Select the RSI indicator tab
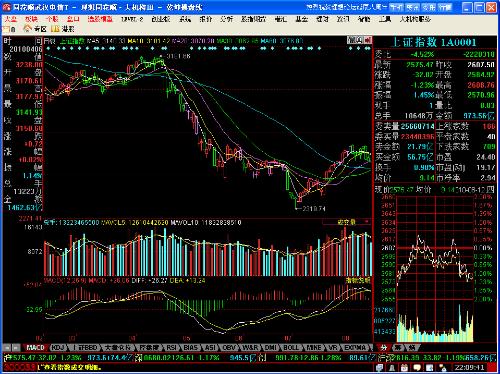Screen dimensions: 500x374 tap(171, 348)
